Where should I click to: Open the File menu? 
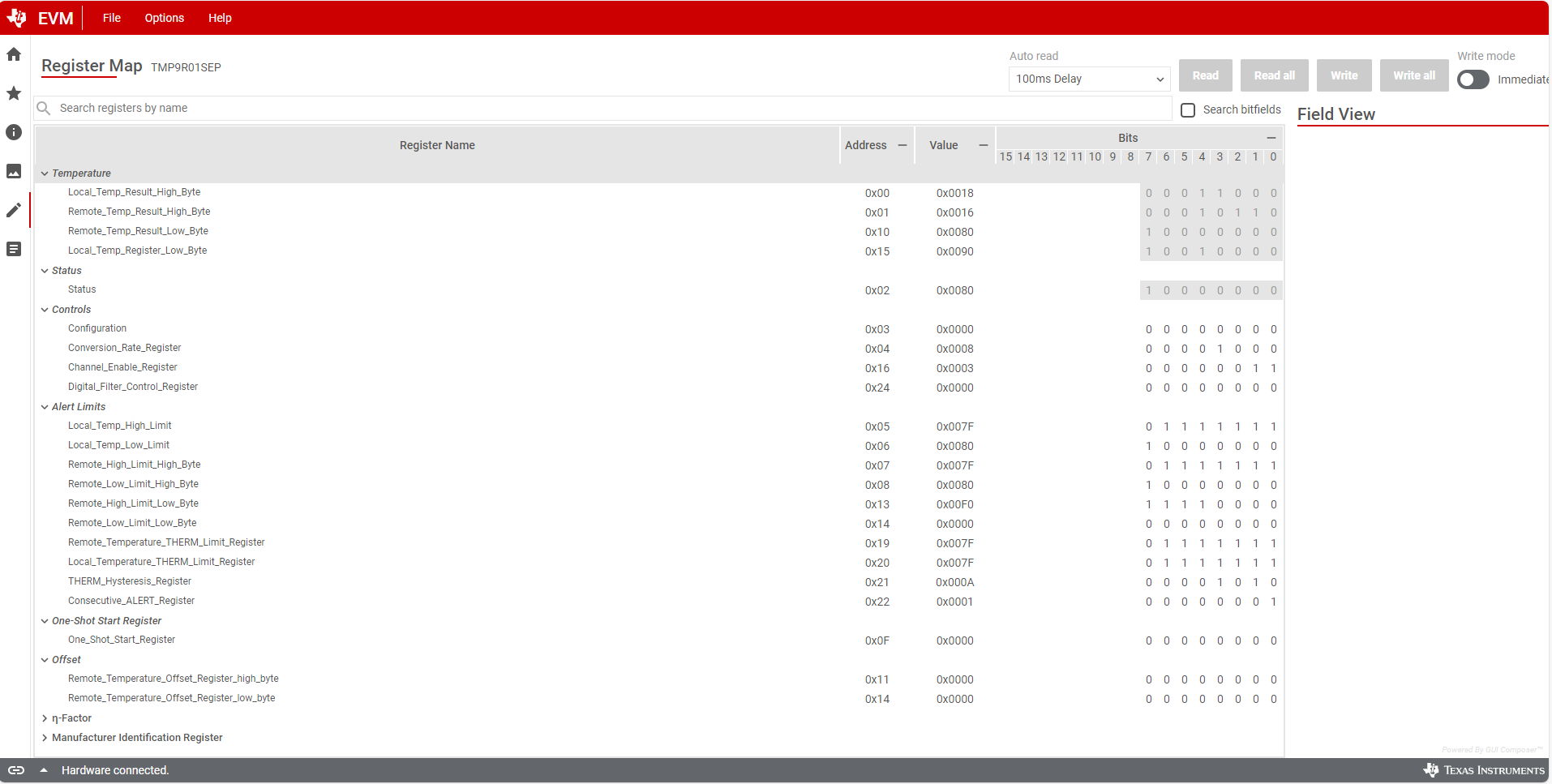[112, 18]
